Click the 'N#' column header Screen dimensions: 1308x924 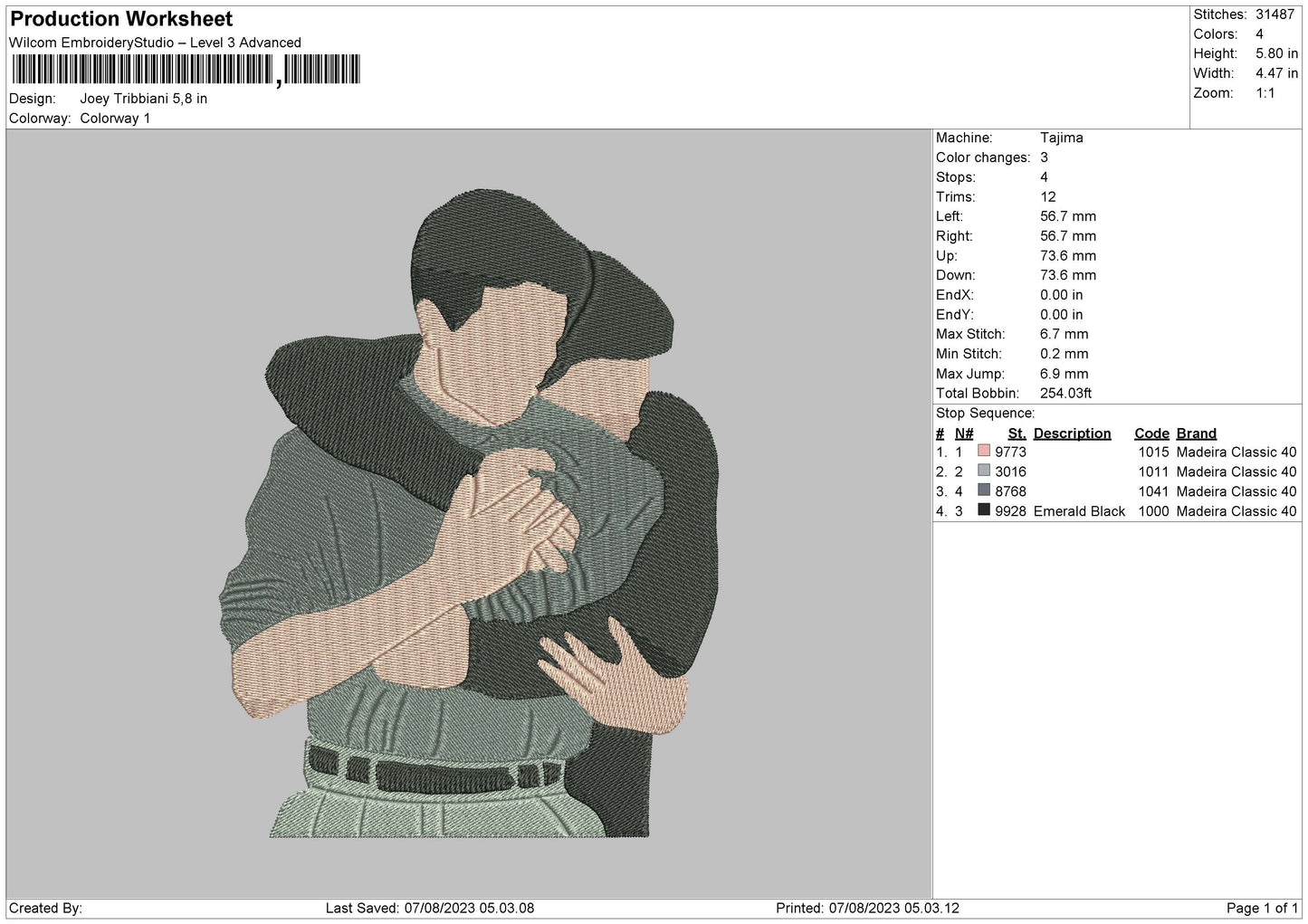pyautogui.click(x=964, y=433)
